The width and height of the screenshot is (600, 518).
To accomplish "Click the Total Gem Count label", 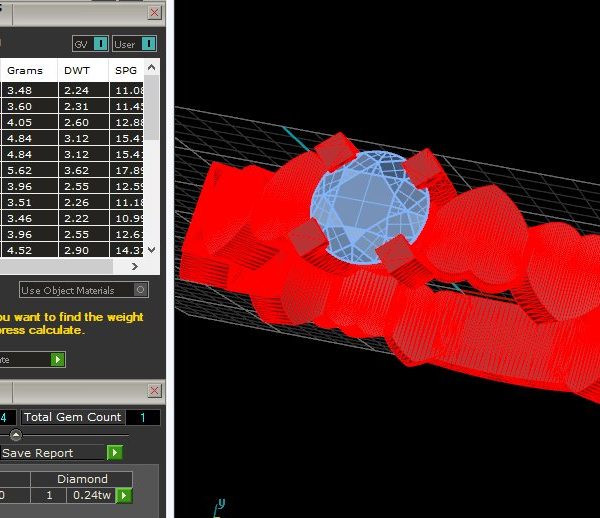I will click(73, 417).
